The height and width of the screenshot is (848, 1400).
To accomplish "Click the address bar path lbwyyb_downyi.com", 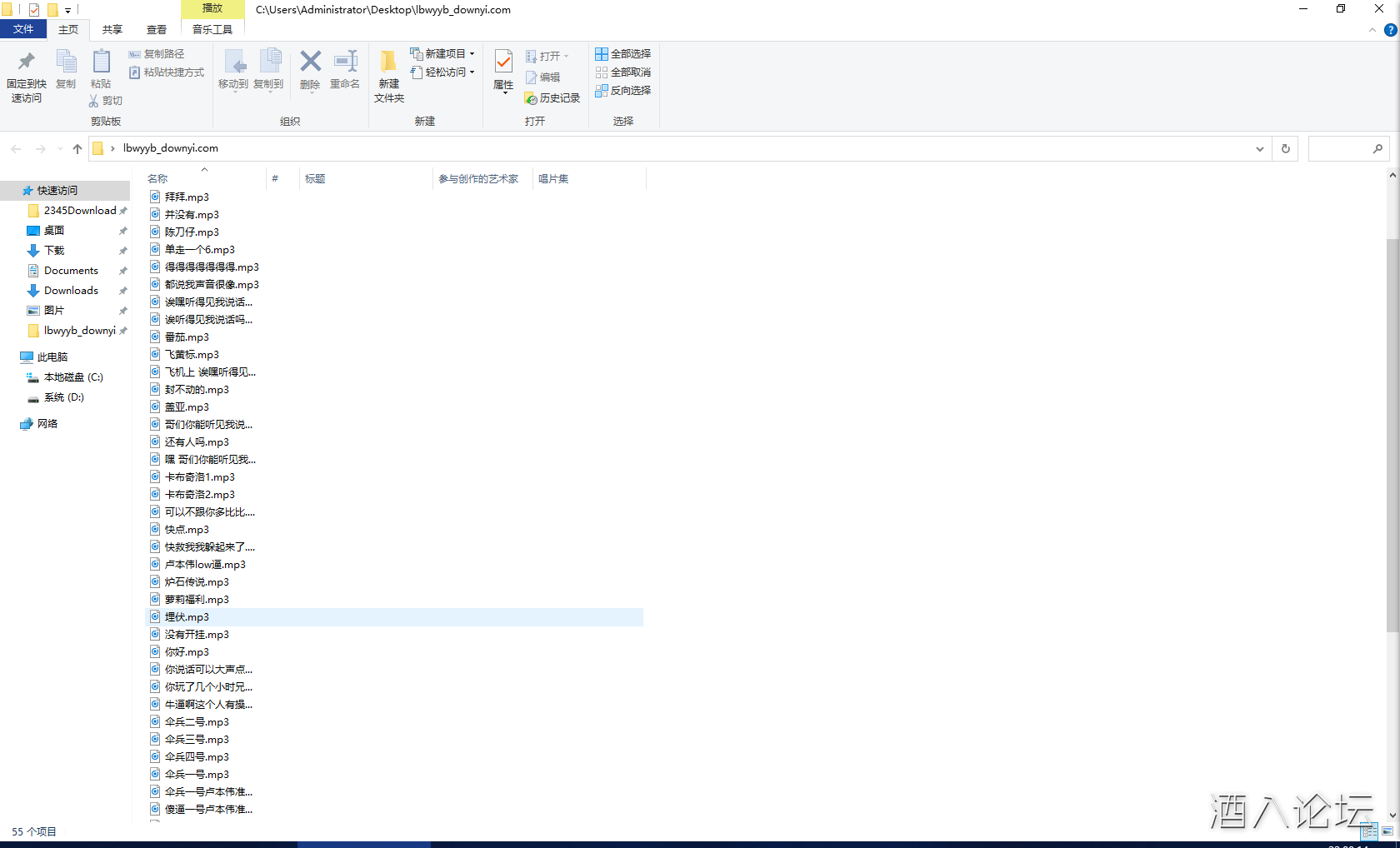I will pyautogui.click(x=171, y=148).
